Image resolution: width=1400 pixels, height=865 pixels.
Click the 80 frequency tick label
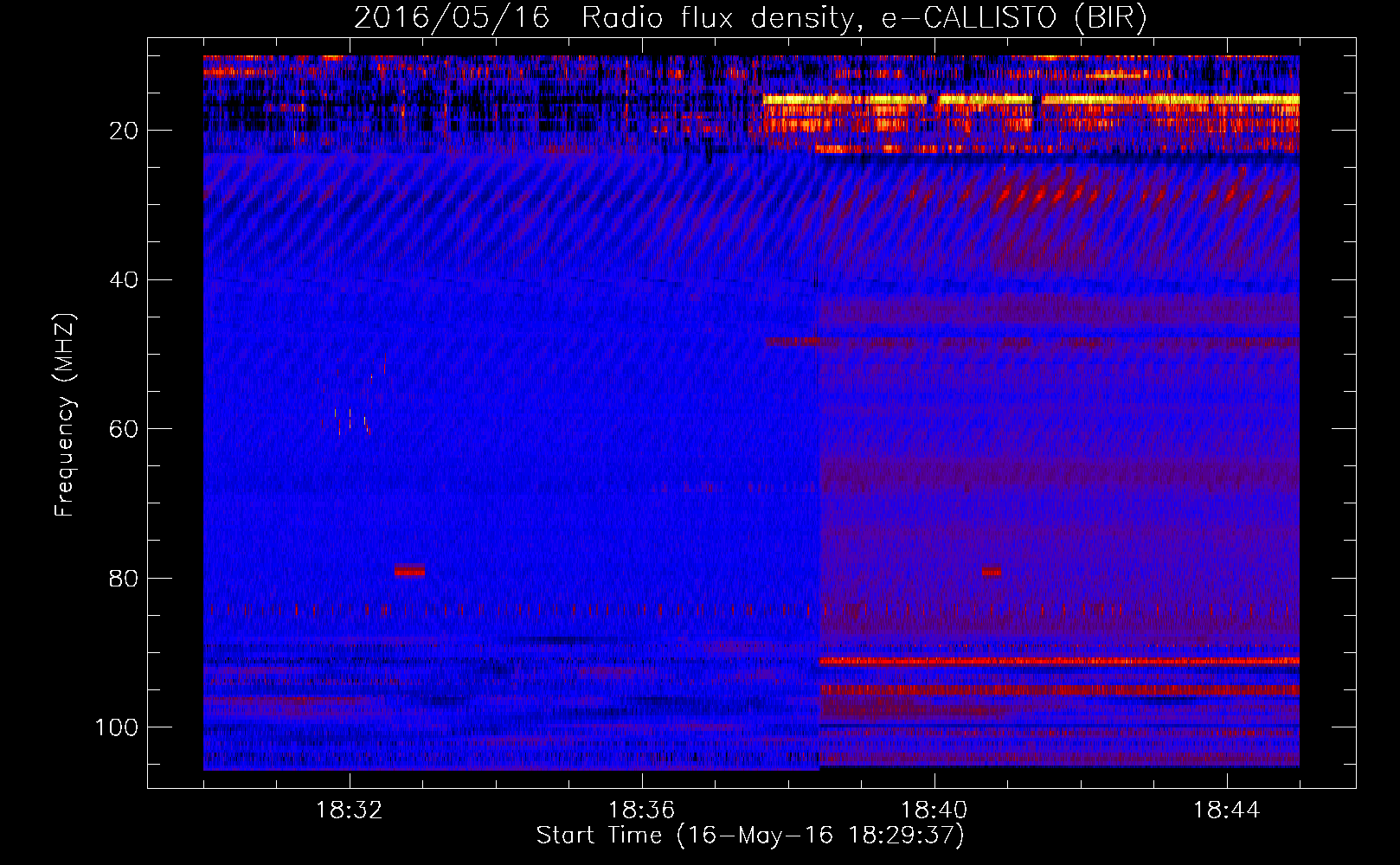coord(124,578)
